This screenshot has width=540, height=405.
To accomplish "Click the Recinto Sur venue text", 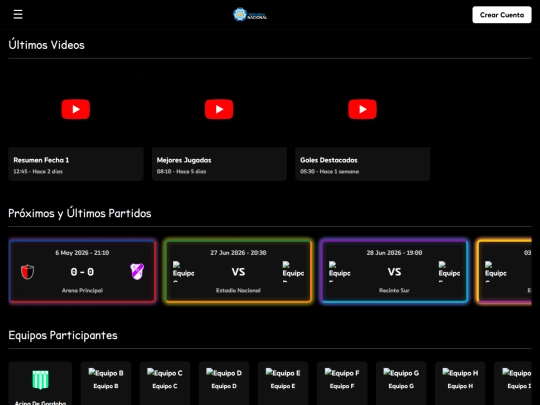I will pos(394,290).
